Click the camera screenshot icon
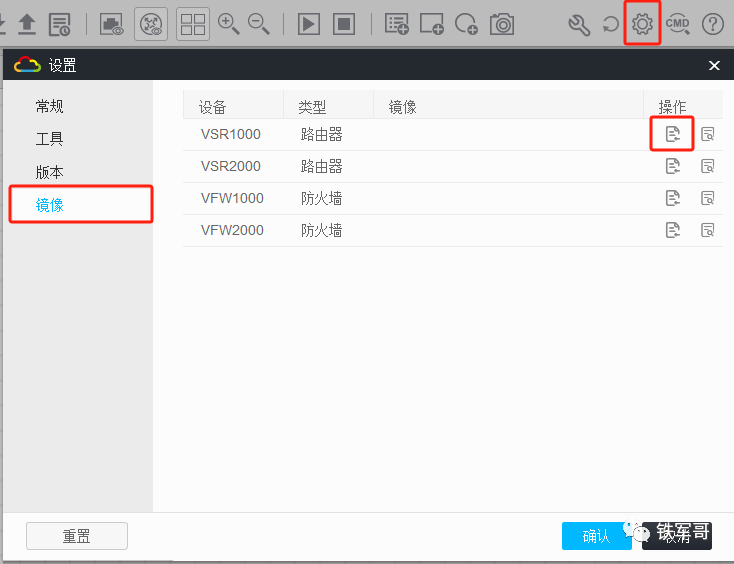This screenshot has width=734, height=564. pyautogui.click(x=501, y=23)
